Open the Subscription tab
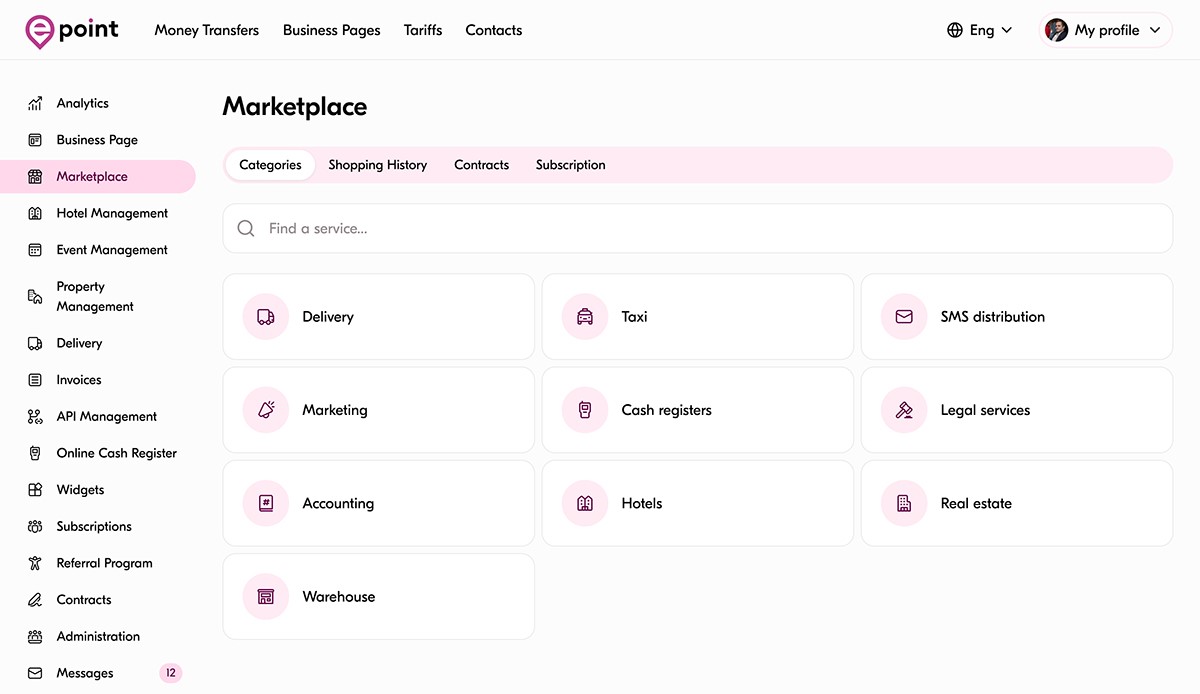1200x694 pixels. pyautogui.click(x=570, y=165)
